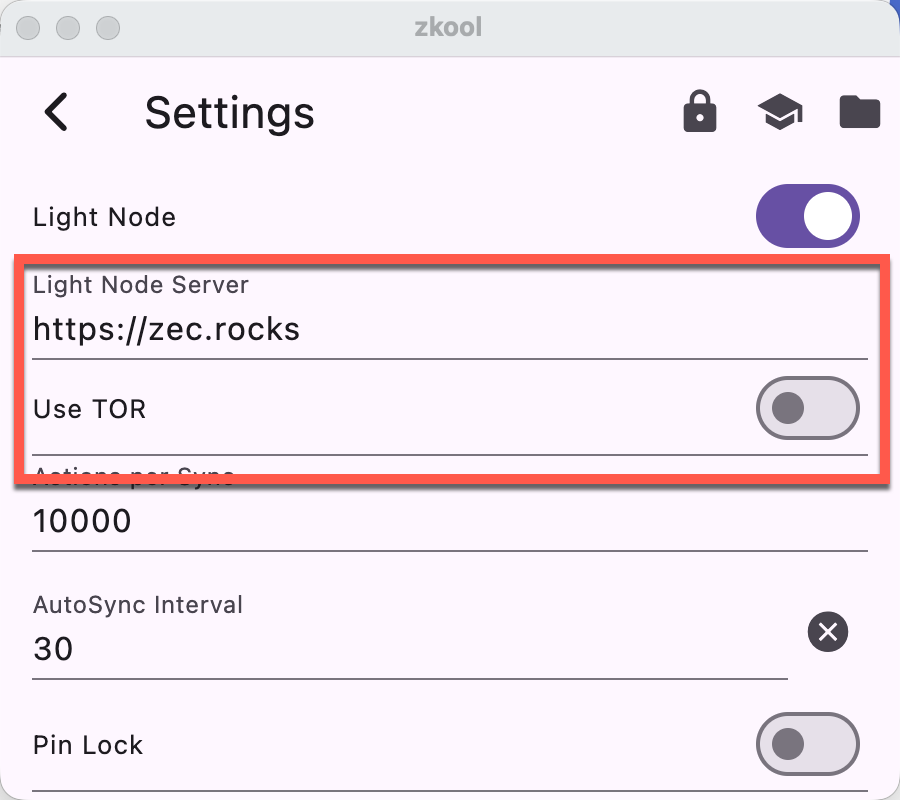The width and height of the screenshot is (900, 800).
Task: Click the https://zec.rocks server address
Action: [167, 330]
